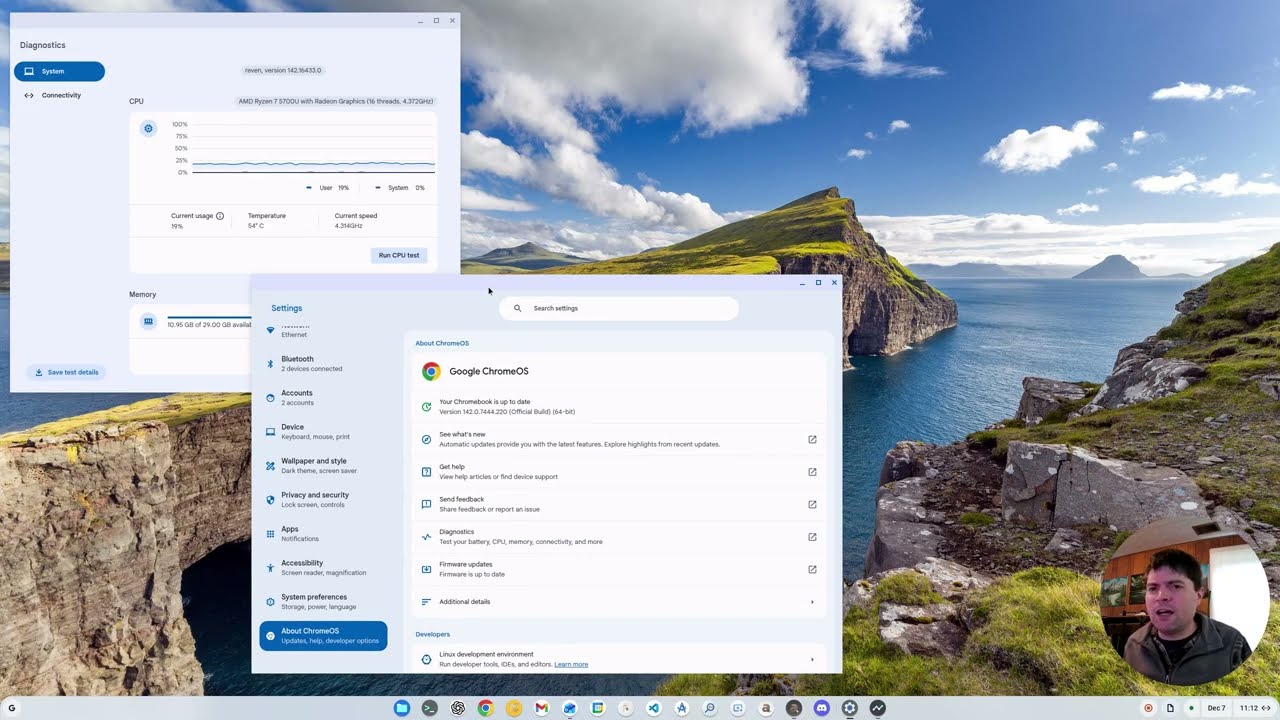This screenshot has width=1280, height=720.
Task: Open Gmail from the shelf
Action: [x=541, y=708]
